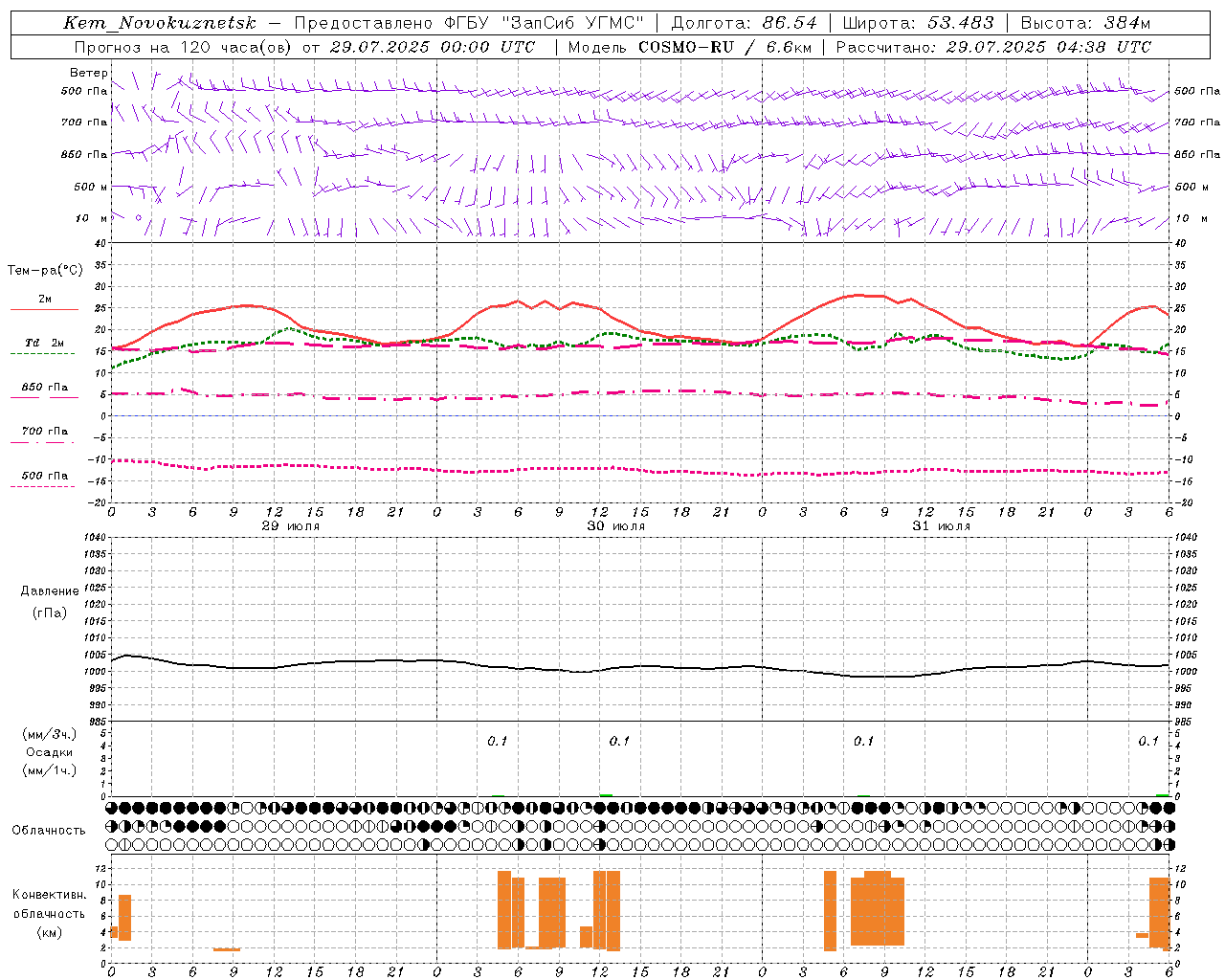Click the '29 июля' date label

[291, 526]
